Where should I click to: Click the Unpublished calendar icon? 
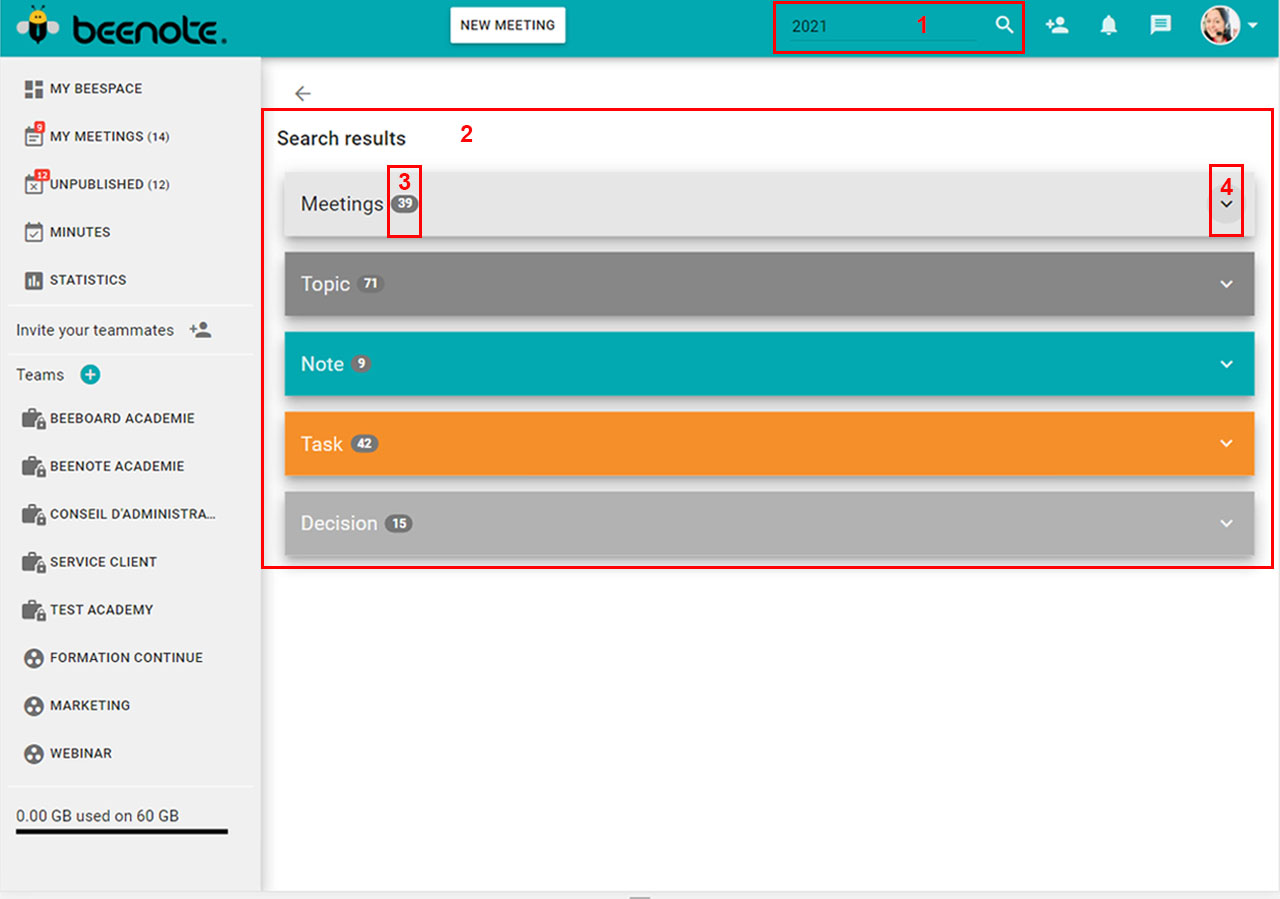(x=34, y=184)
